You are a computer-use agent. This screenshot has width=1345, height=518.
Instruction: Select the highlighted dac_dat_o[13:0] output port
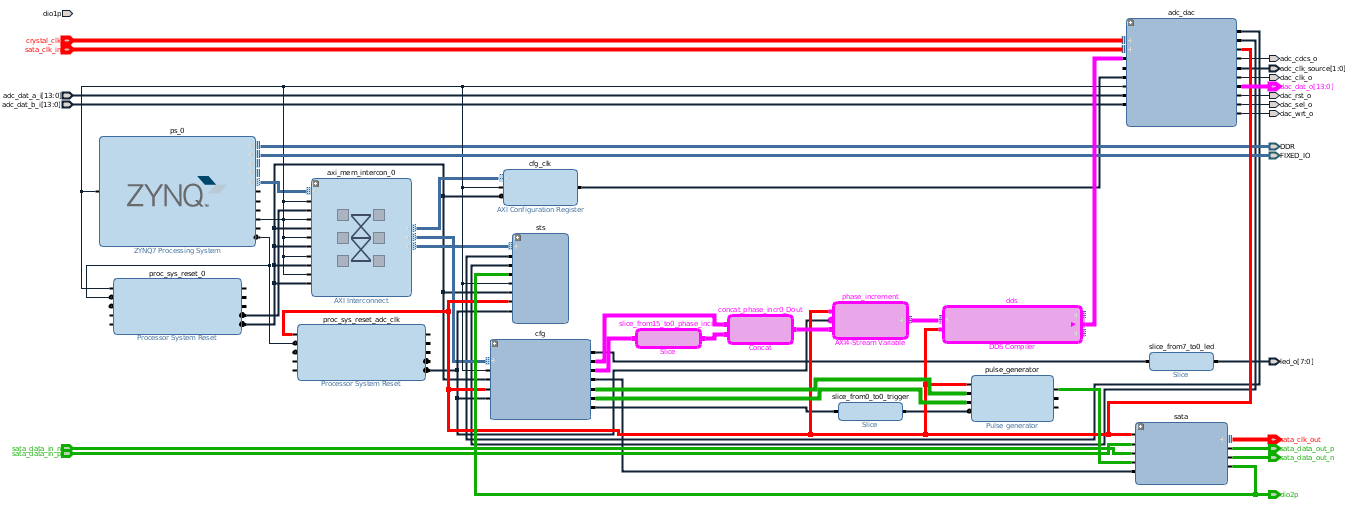tap(1274, 86)
